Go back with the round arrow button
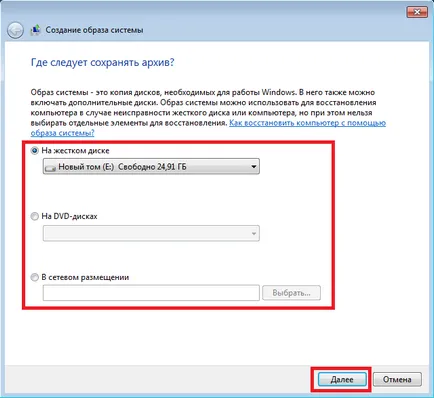The image size is (434, 398). 15,31
